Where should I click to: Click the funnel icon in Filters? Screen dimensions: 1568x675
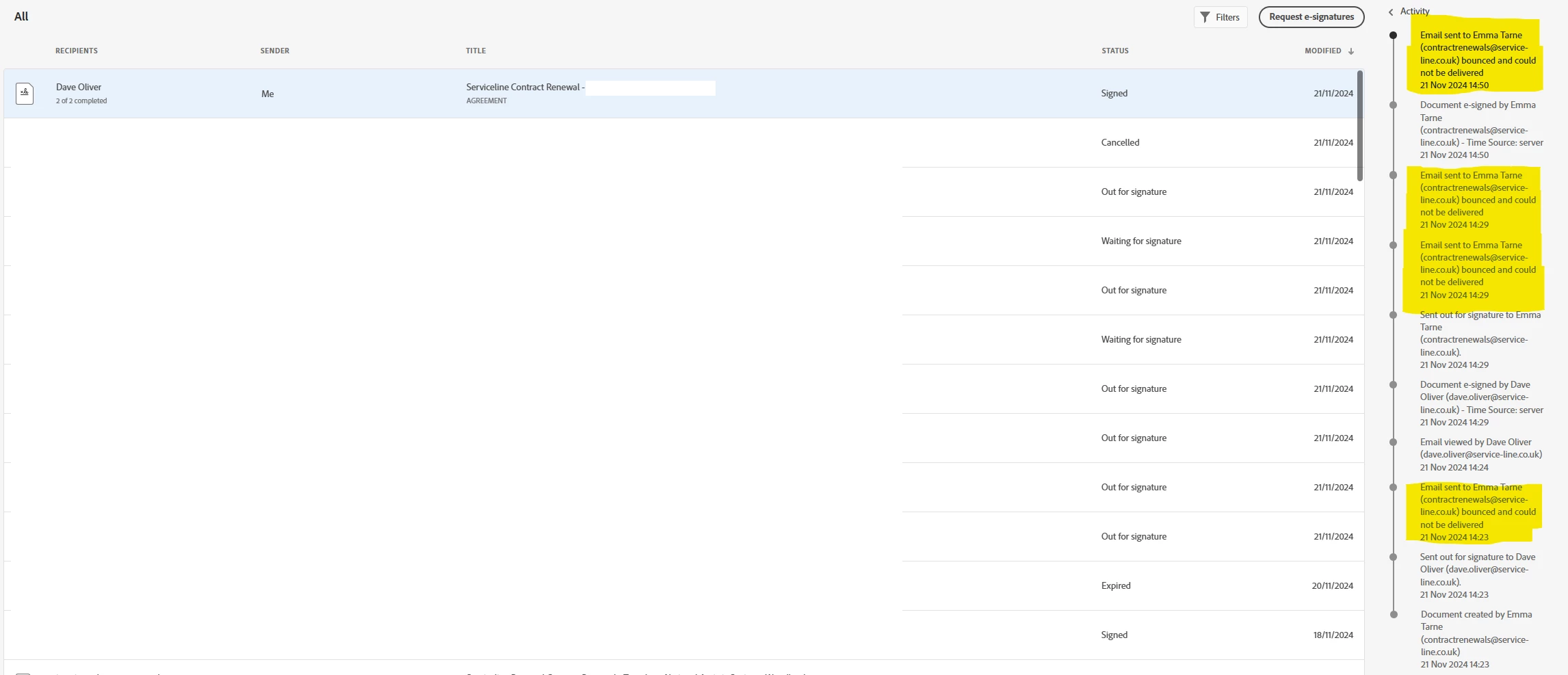[x=1205, y=17]
